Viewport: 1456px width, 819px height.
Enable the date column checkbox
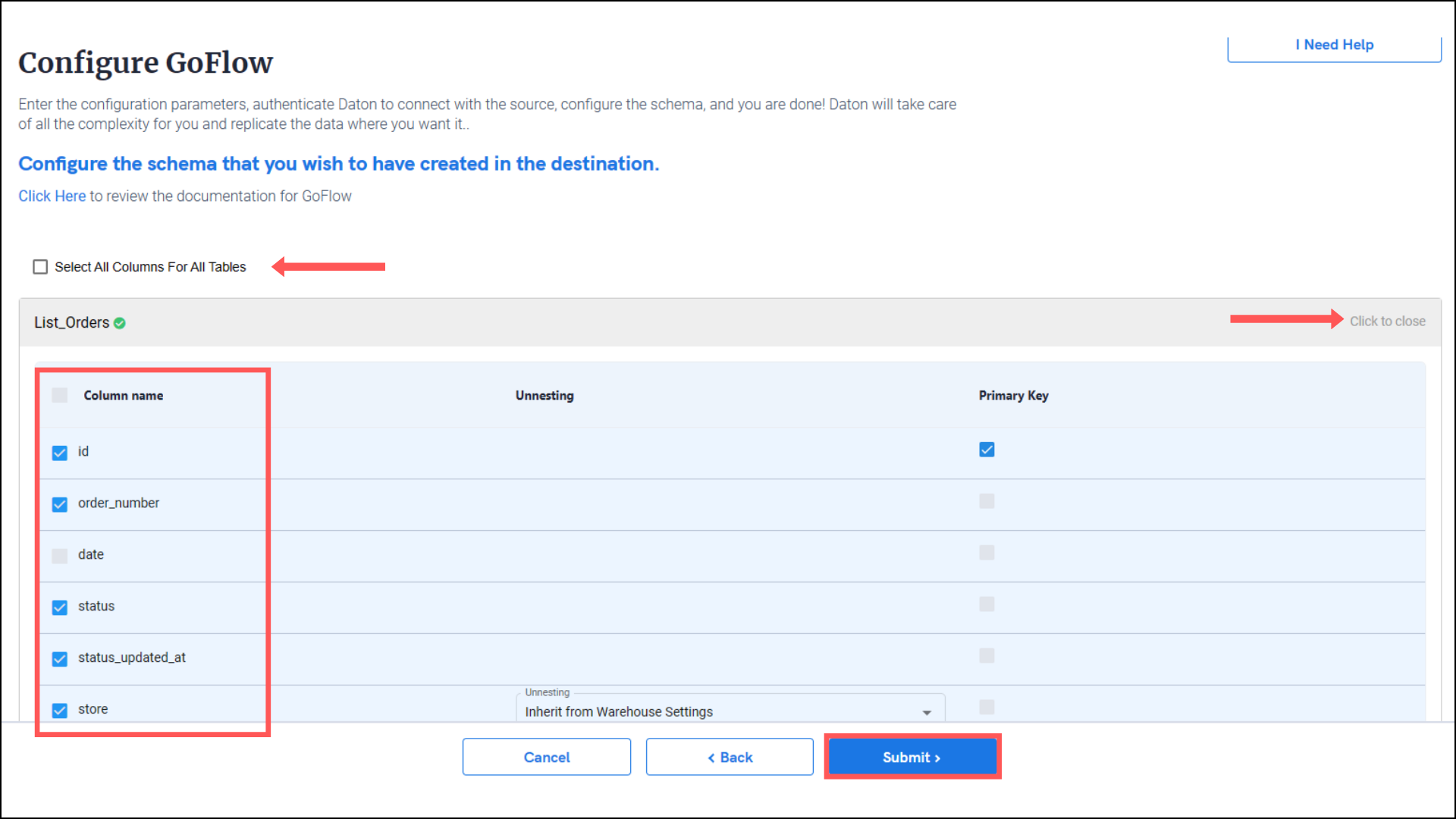[x=60, y=556]
